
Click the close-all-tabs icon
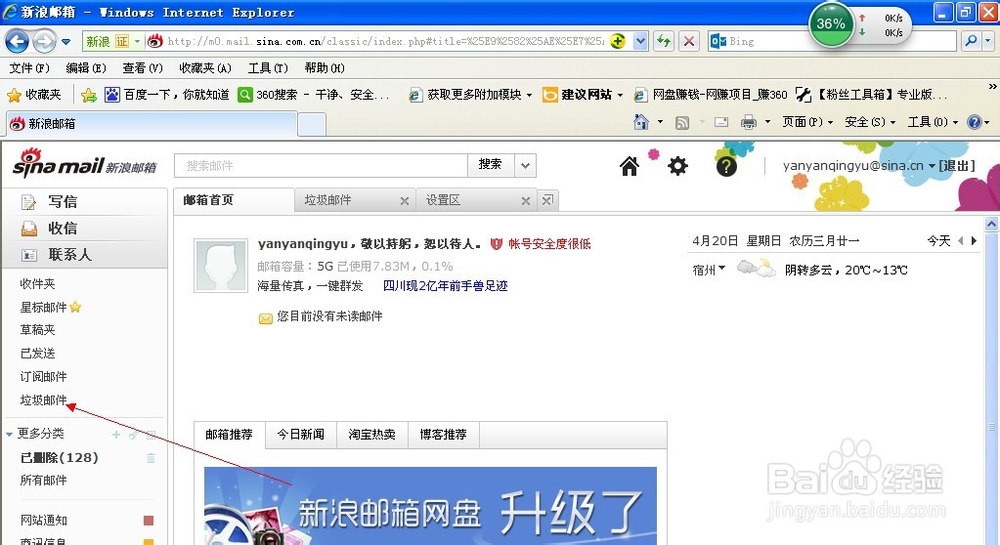pos(547,200)
